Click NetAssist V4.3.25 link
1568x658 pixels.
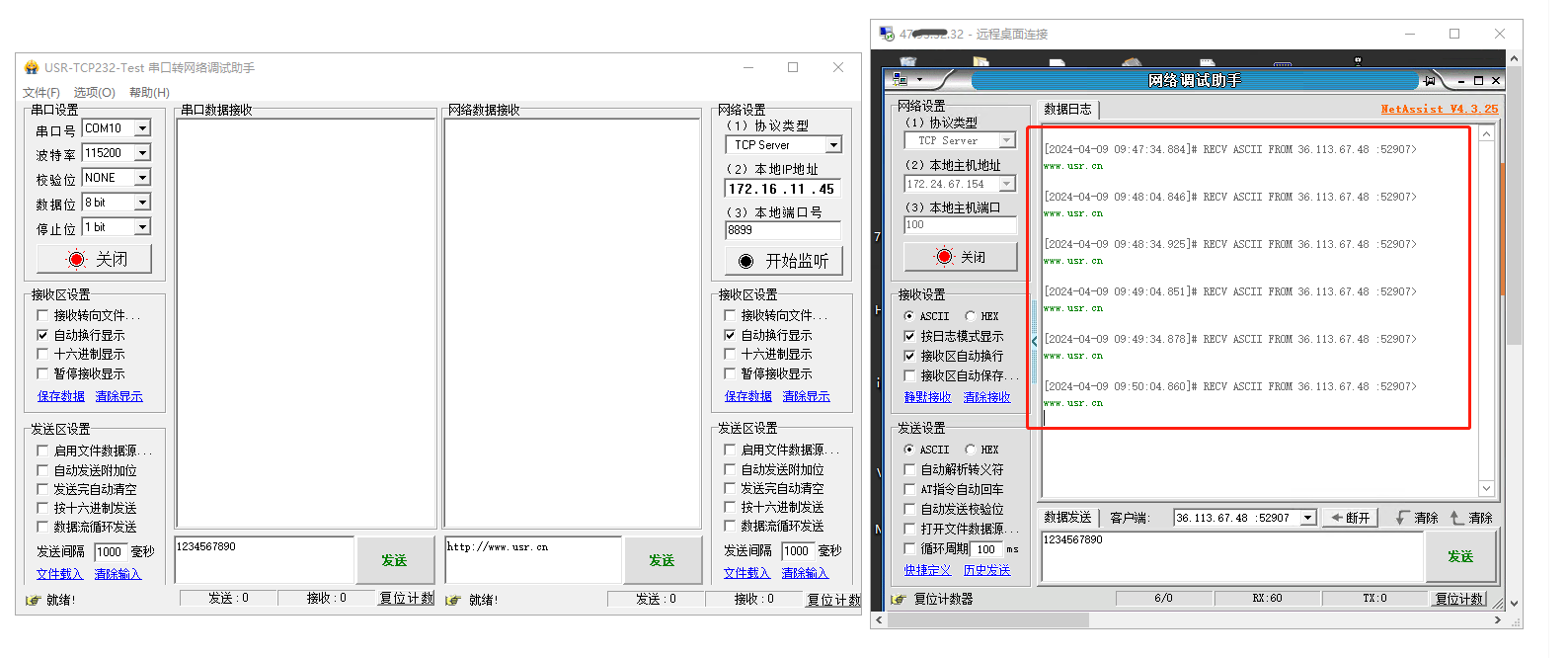[1439, 109]
